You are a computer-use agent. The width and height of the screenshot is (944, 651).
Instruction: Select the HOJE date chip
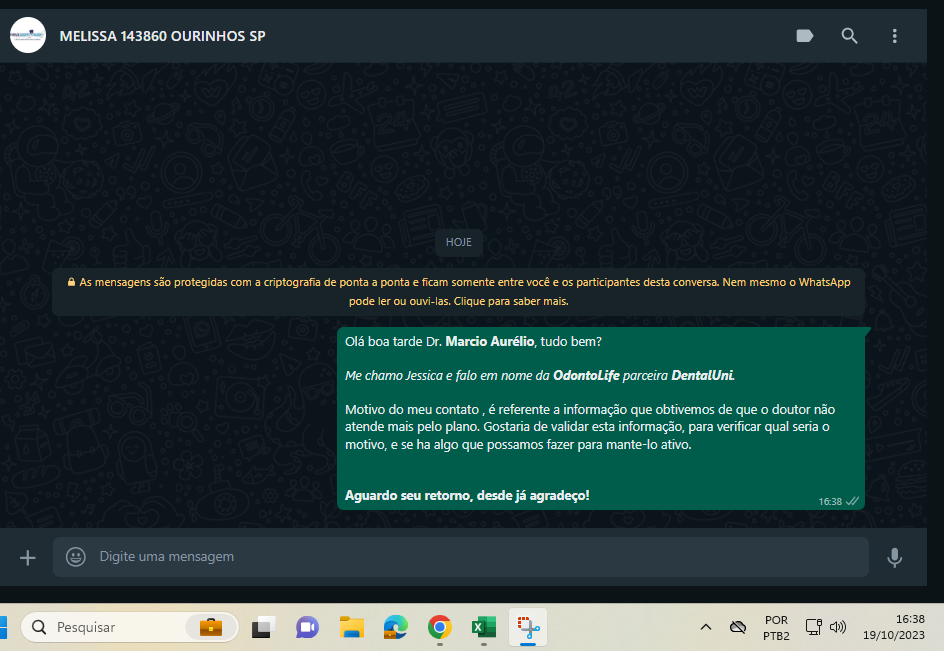click(458, 242)
